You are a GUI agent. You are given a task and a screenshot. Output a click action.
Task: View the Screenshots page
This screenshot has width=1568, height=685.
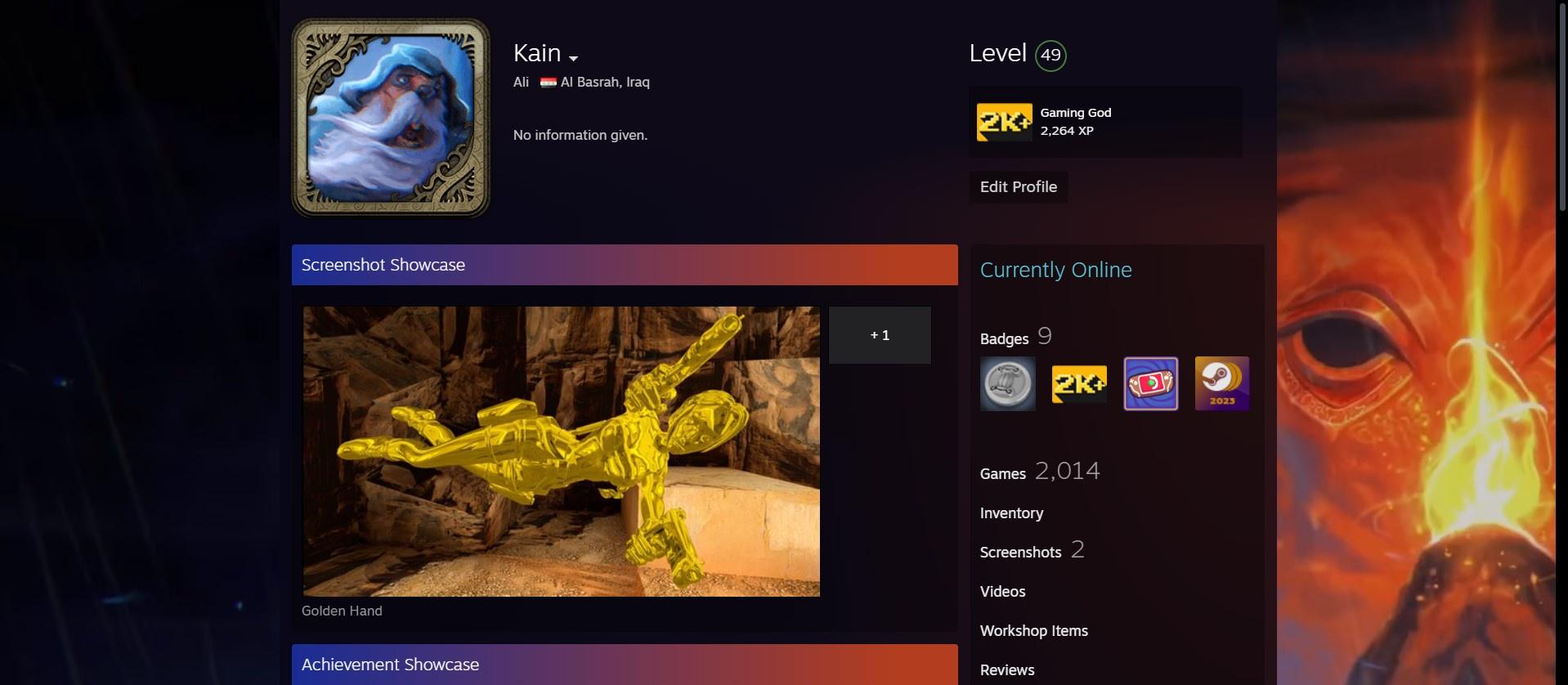tap(1020, 553)
